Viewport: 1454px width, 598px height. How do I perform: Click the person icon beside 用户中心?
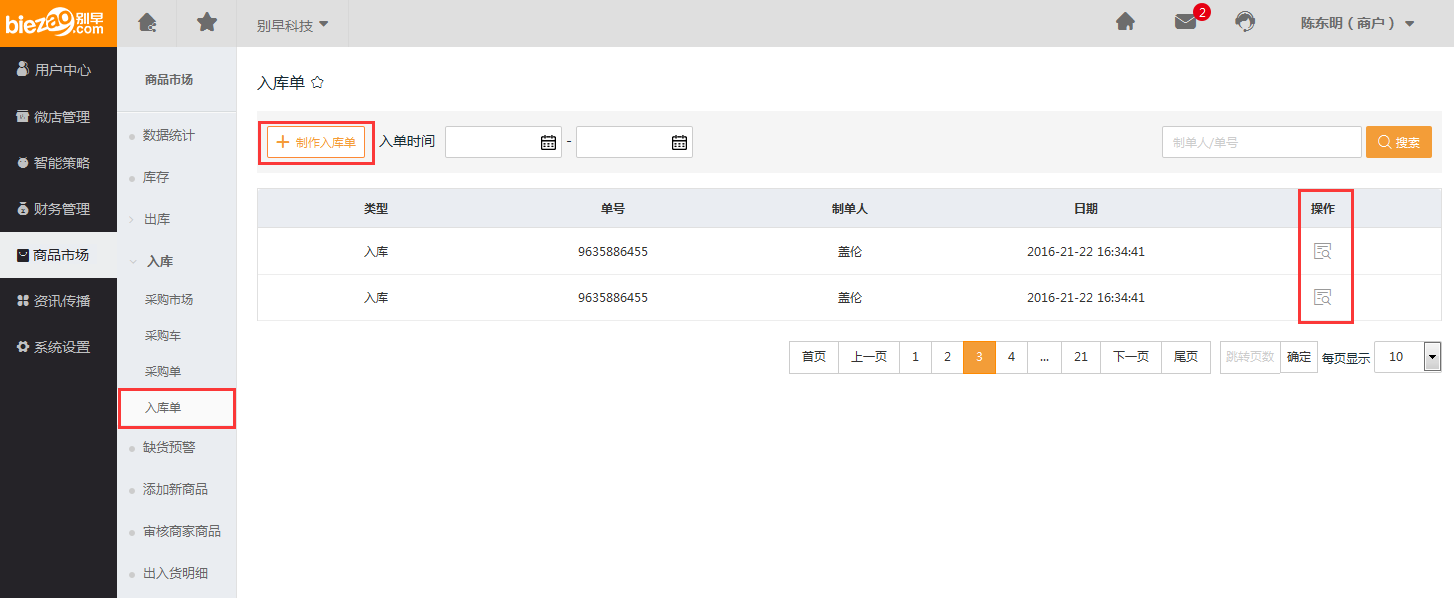22,70
